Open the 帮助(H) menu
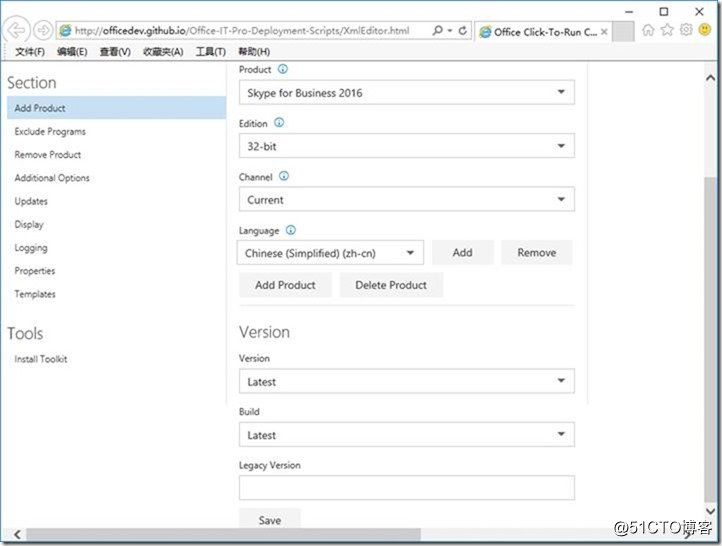Viewport: 722px width, 546px height. [254, 52]
